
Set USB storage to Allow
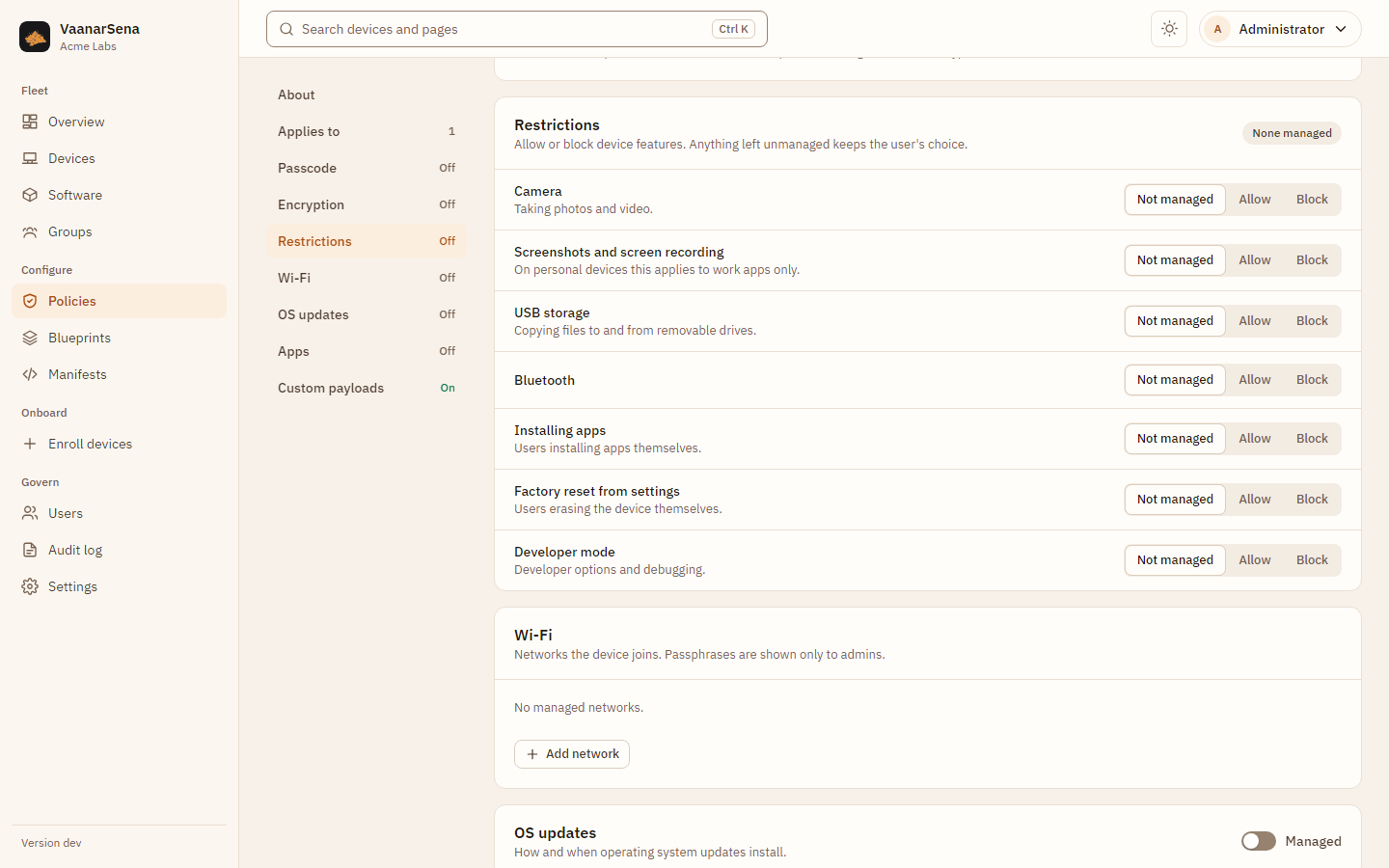1255,321
